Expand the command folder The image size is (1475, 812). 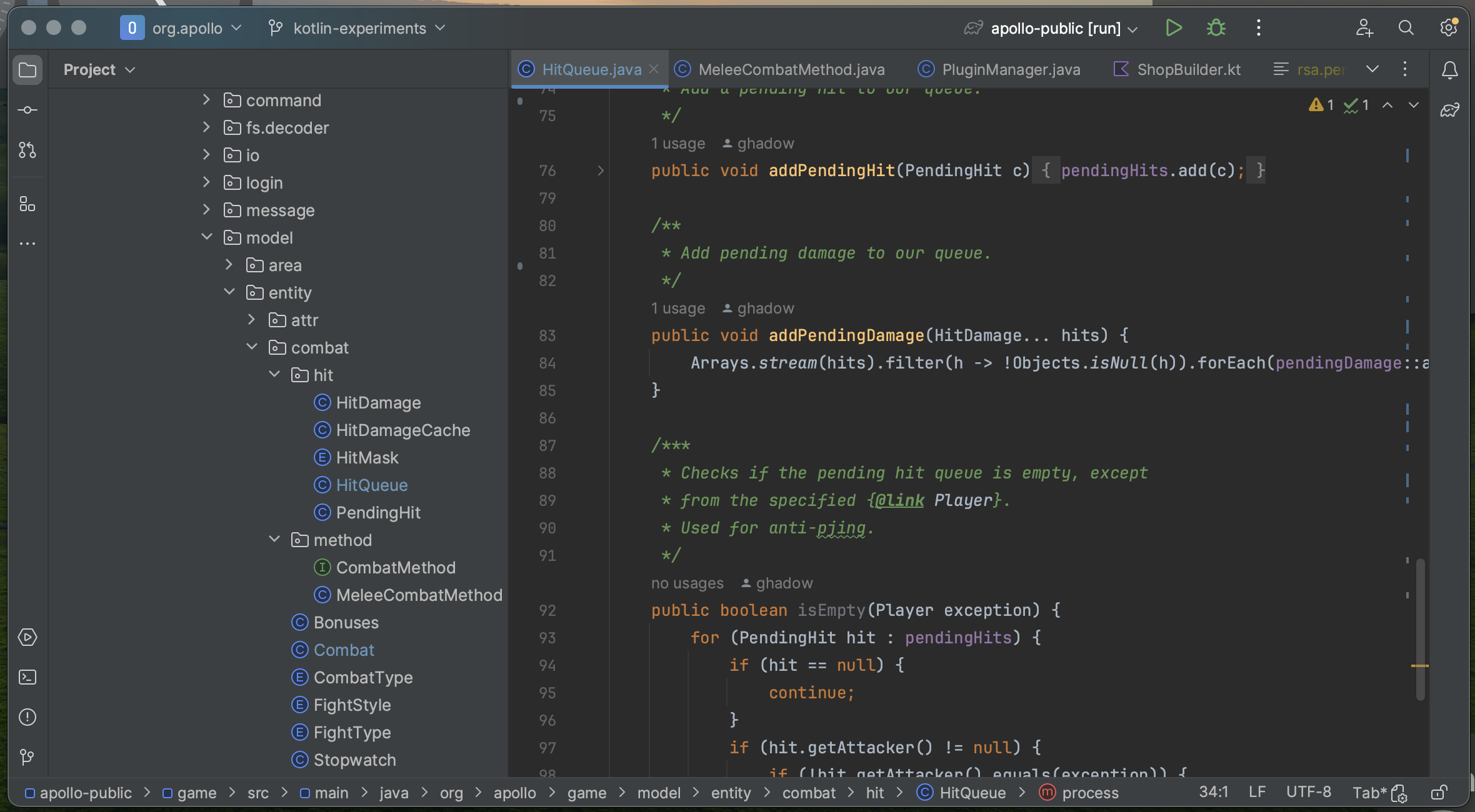pyautogui.click(x=206, y=100)
